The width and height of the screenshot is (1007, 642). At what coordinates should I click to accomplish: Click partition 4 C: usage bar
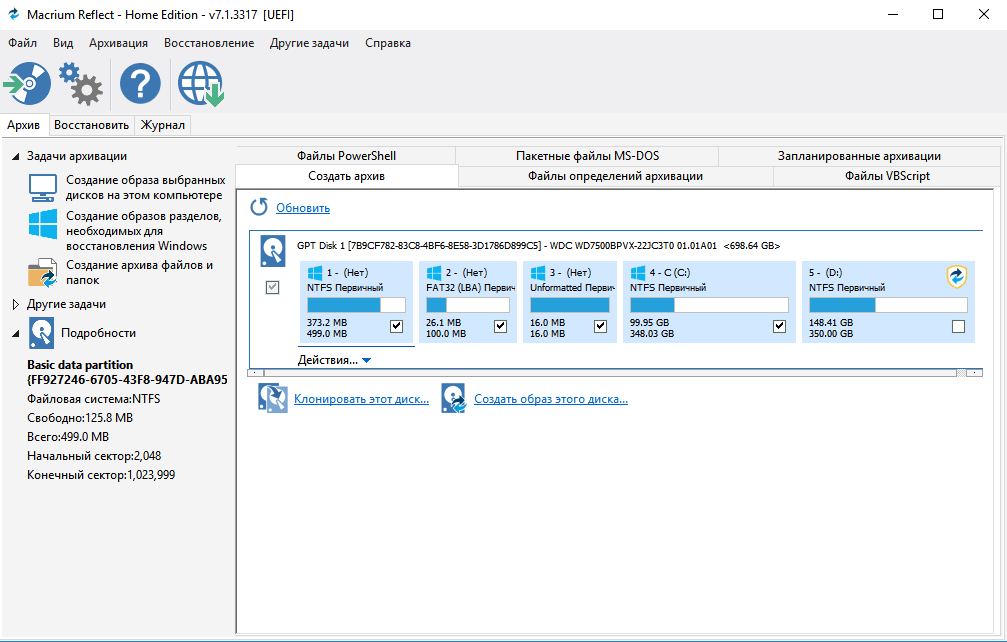click(709, 305)
